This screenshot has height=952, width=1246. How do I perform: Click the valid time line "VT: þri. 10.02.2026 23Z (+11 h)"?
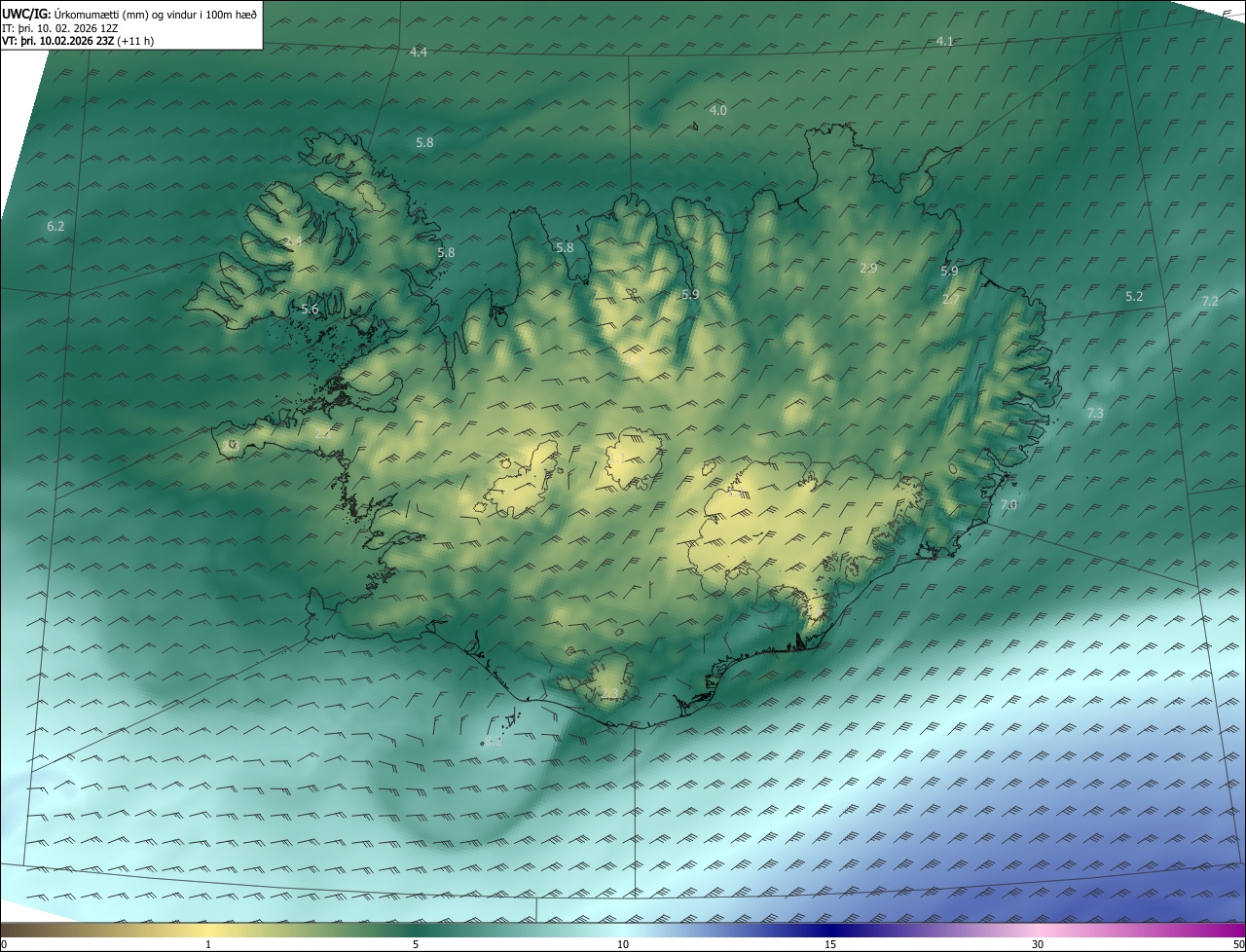(78, 41)
